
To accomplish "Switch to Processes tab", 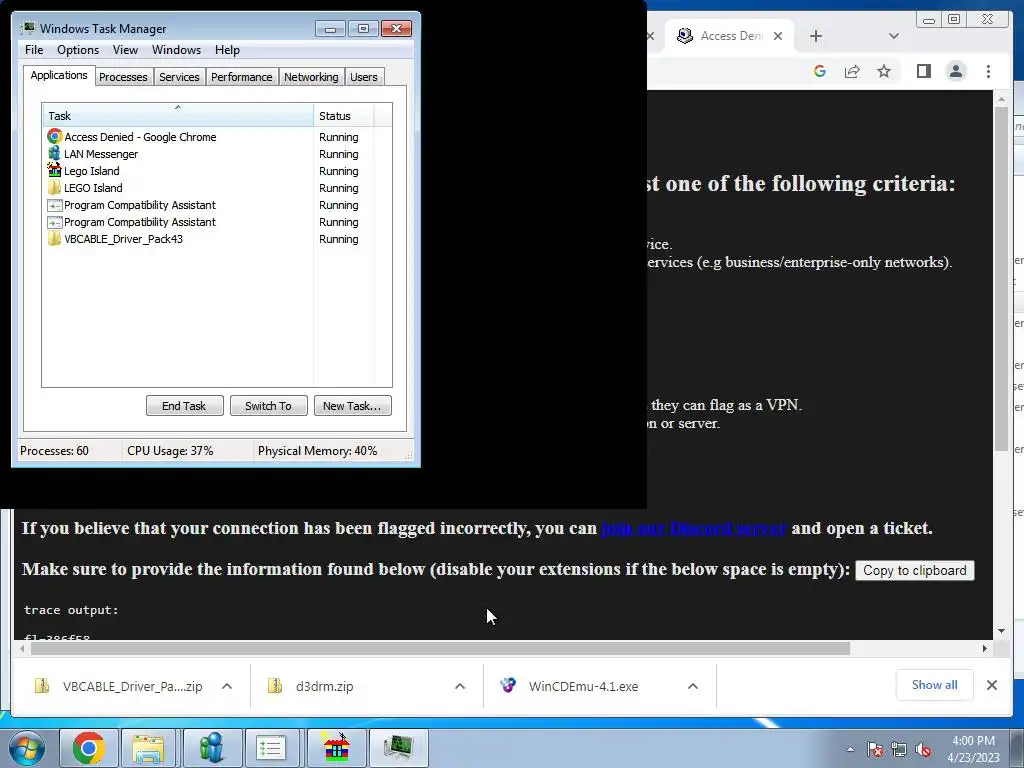I will point(123,77).
